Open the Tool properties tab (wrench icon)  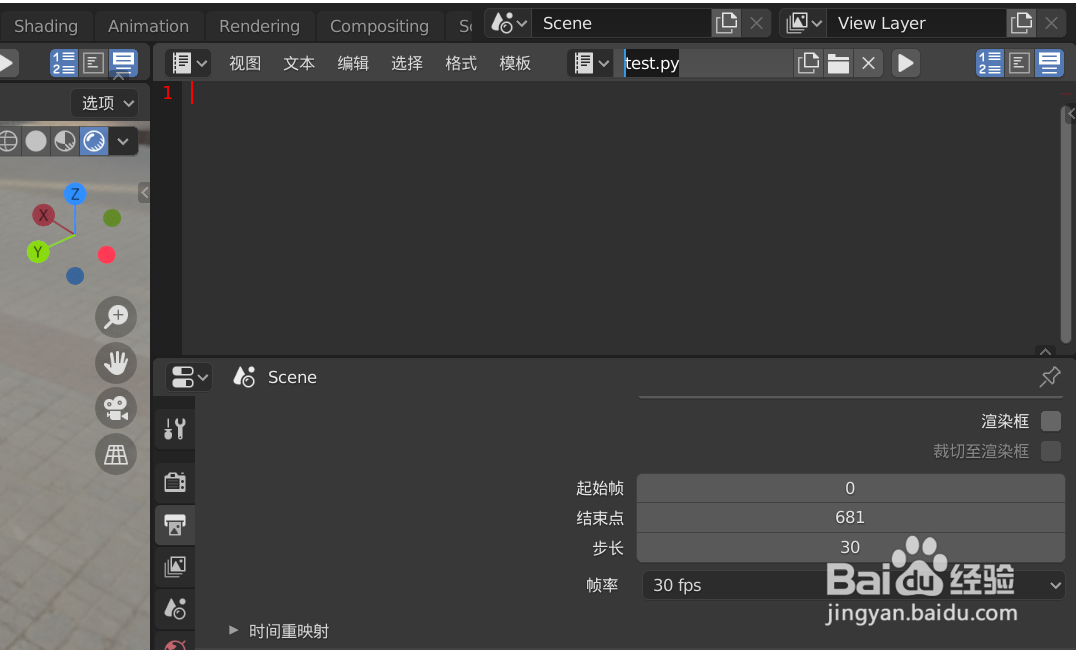175,428
